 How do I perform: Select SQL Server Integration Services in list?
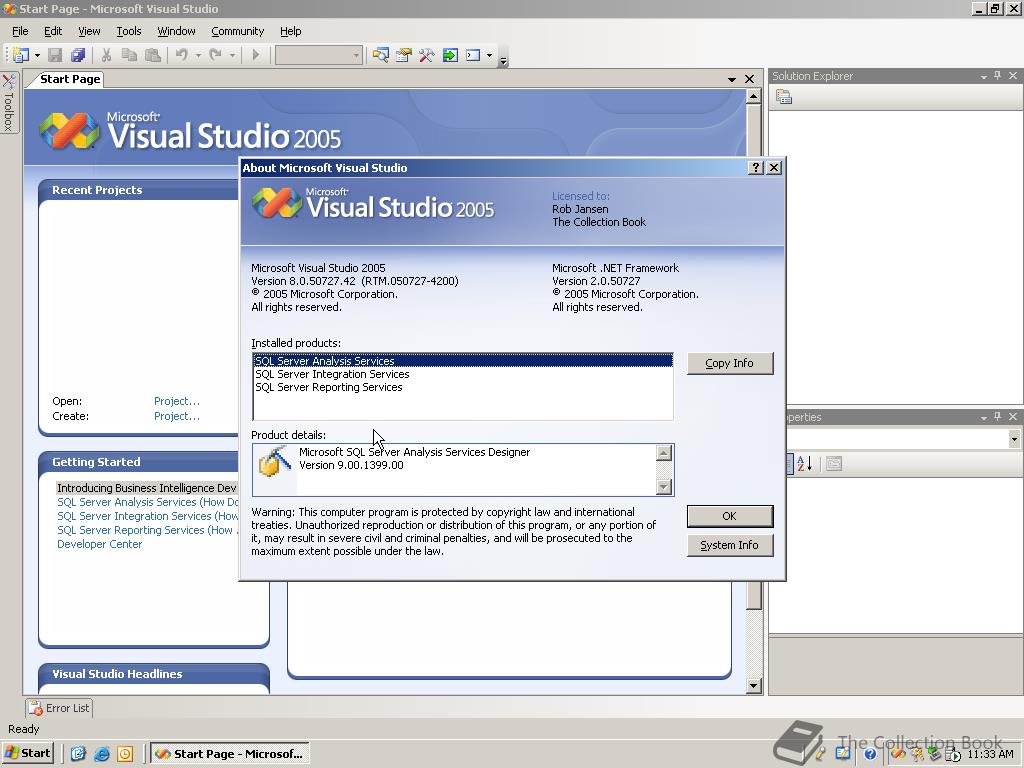click(x=463, y=374)
